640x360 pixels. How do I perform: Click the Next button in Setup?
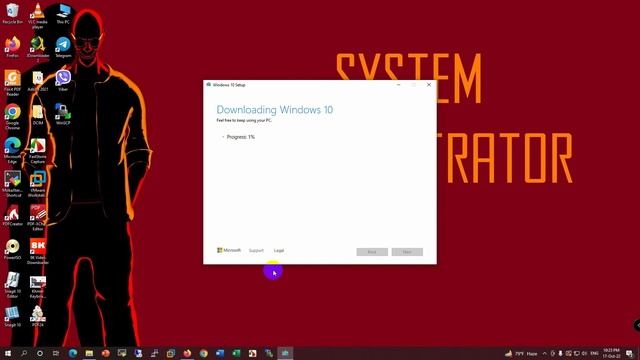[407, 252]
